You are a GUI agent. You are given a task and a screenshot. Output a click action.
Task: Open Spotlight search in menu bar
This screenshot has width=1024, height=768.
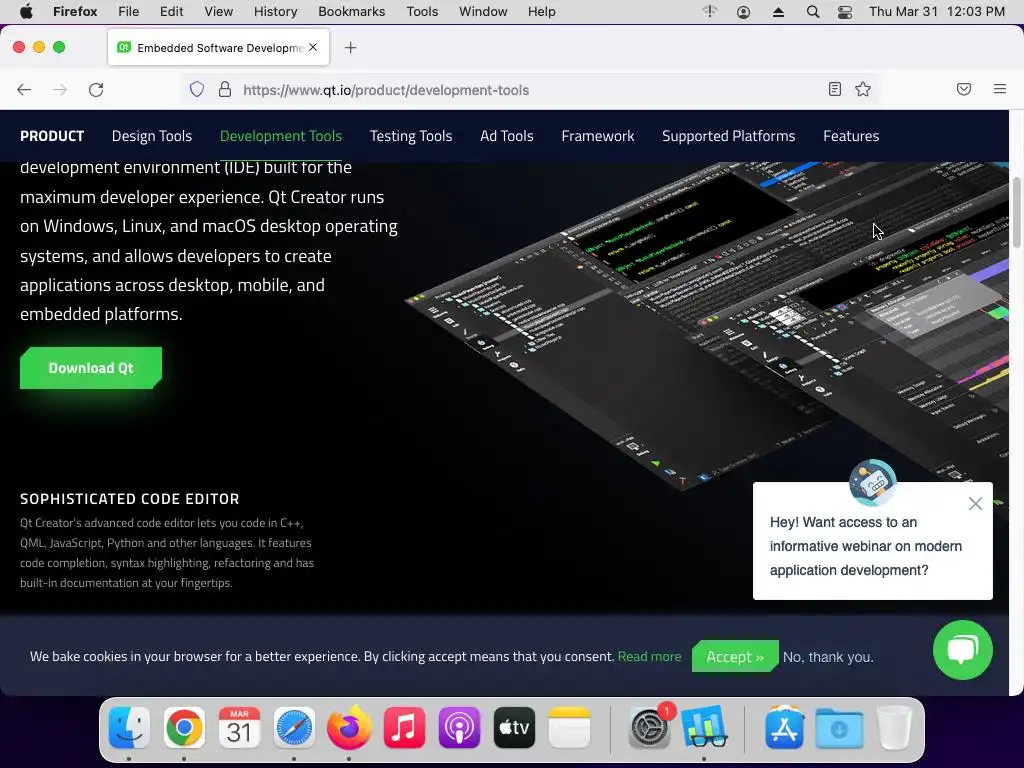813,12
